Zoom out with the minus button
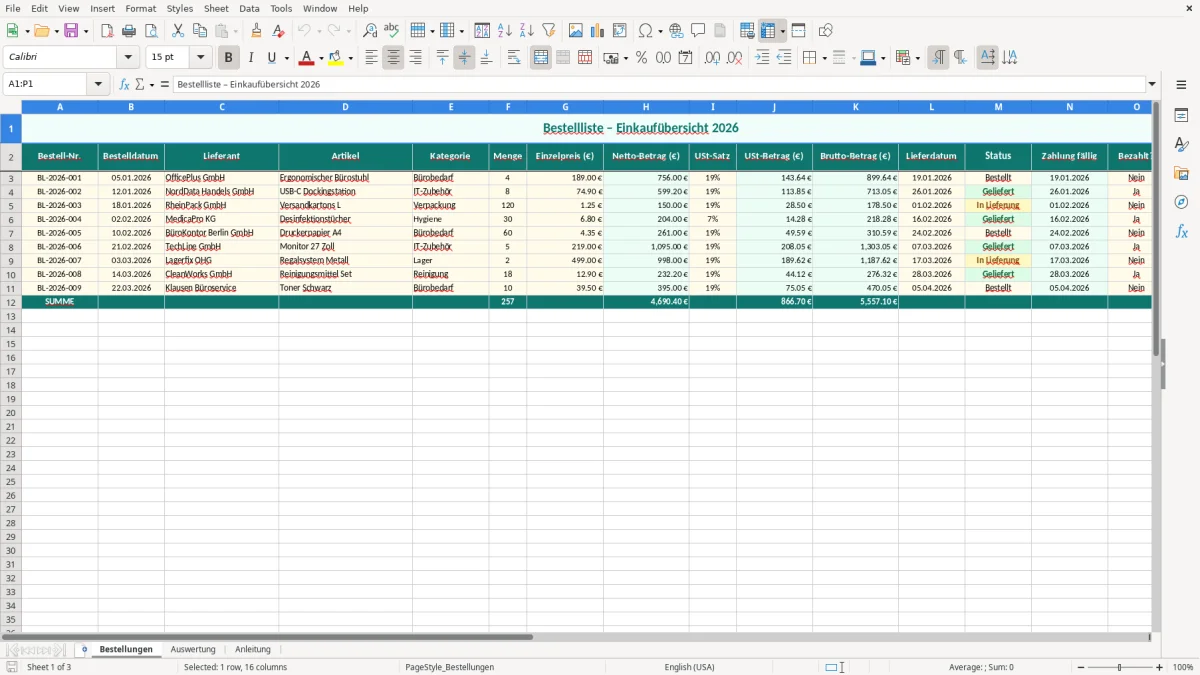The width and height of the screenshot is (1200, 675). [x=1081, y=667]
